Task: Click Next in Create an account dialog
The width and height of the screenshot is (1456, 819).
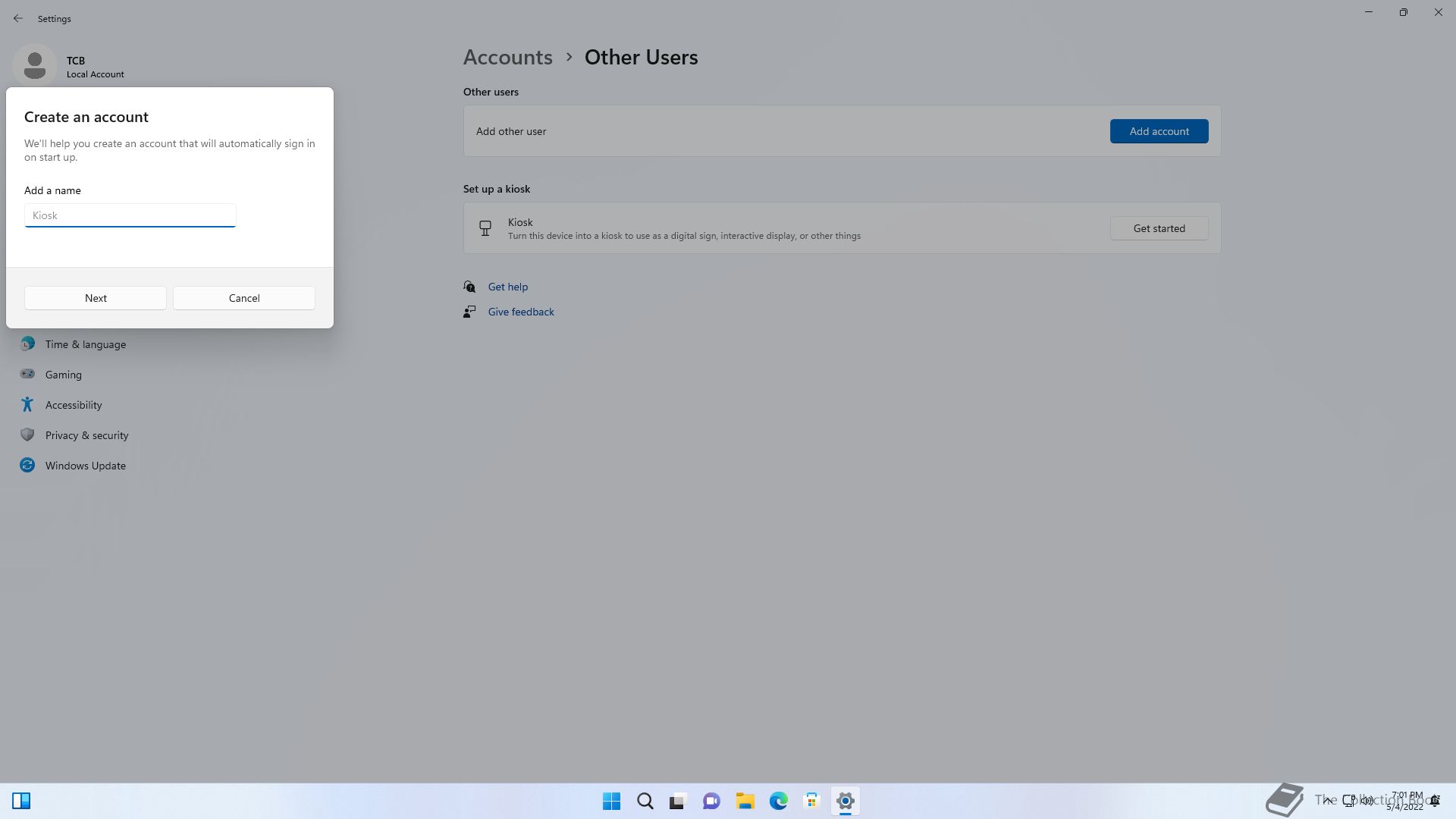Action: (96, 298)
